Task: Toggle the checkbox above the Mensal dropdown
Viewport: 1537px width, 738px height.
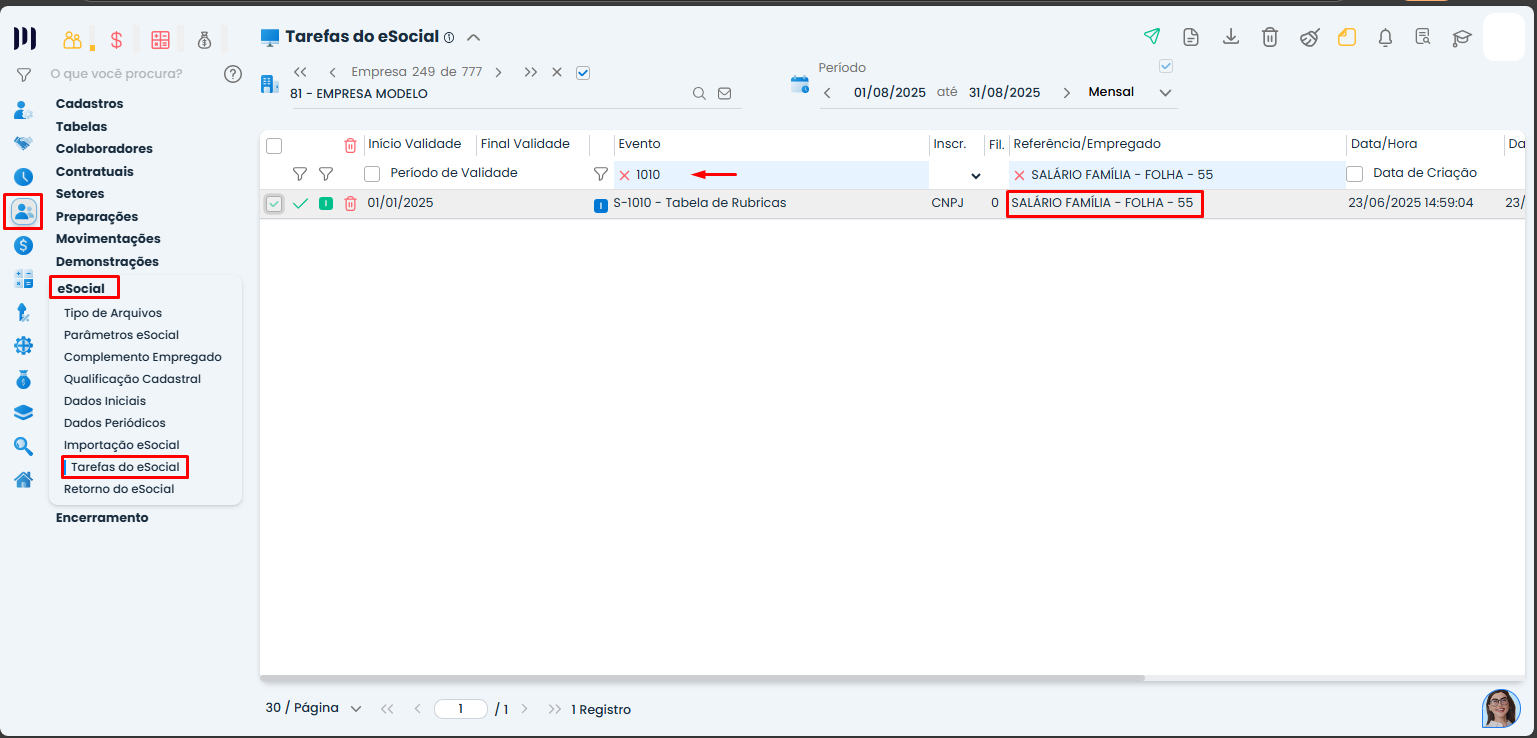Action: tap(1165, 66)
